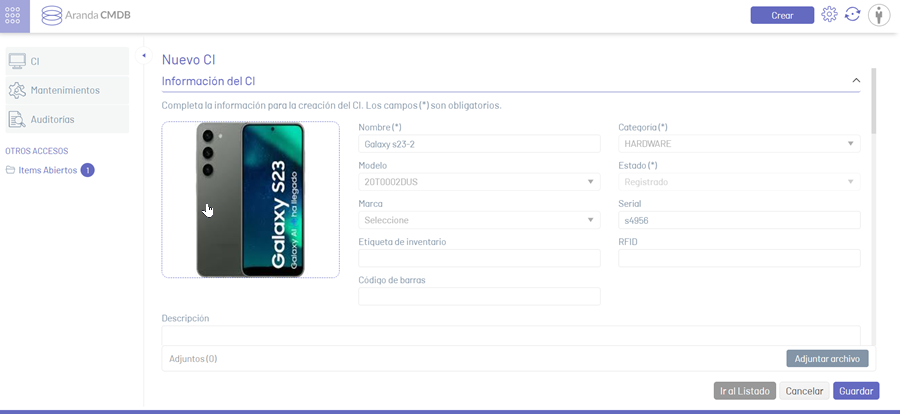This screenshot has width=900, height=414.
Task: Click the Etiqueta de inventario field
Action: (479, 258)
